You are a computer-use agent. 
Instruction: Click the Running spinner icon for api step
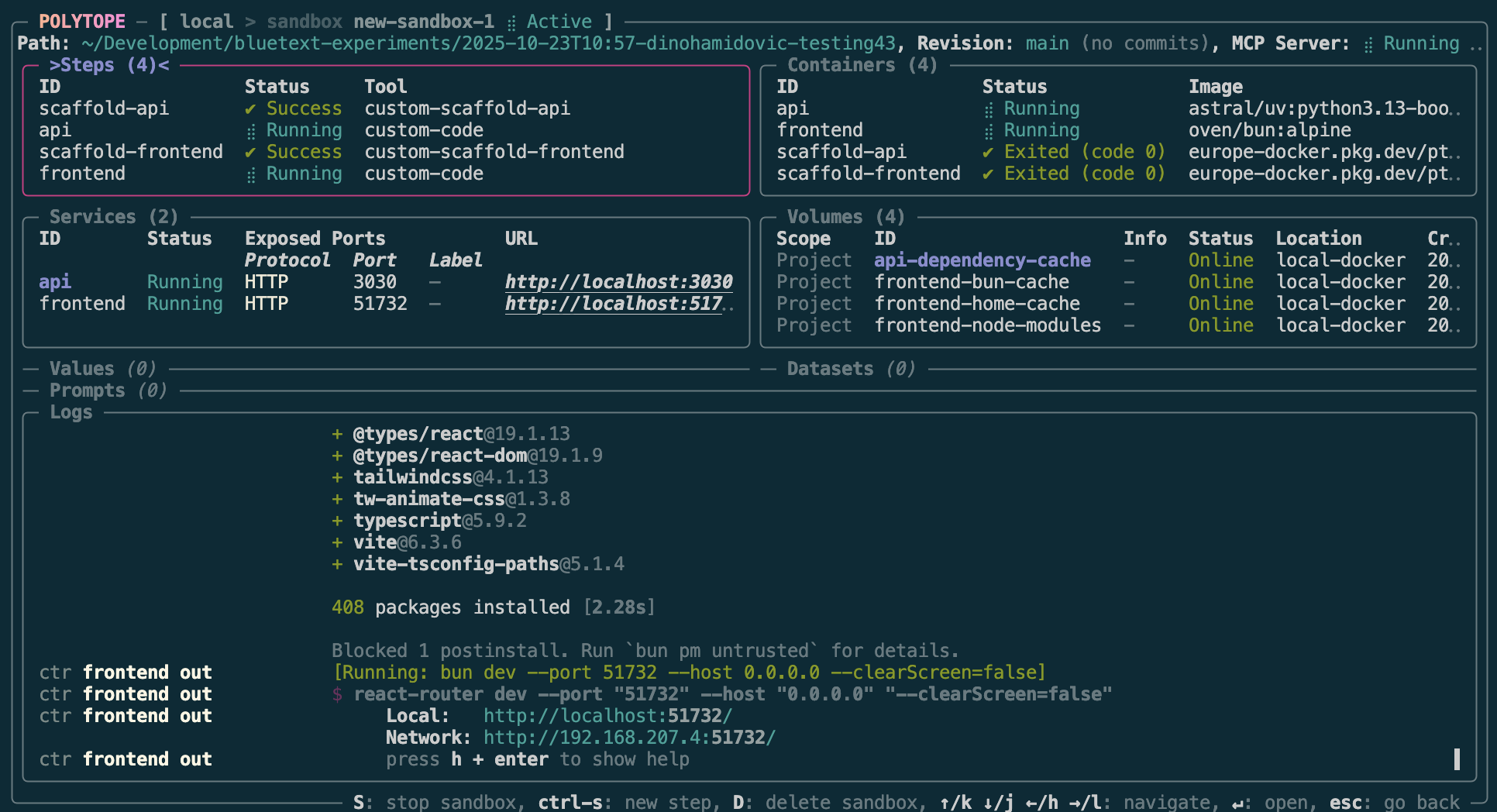click(x=250, y=131)
